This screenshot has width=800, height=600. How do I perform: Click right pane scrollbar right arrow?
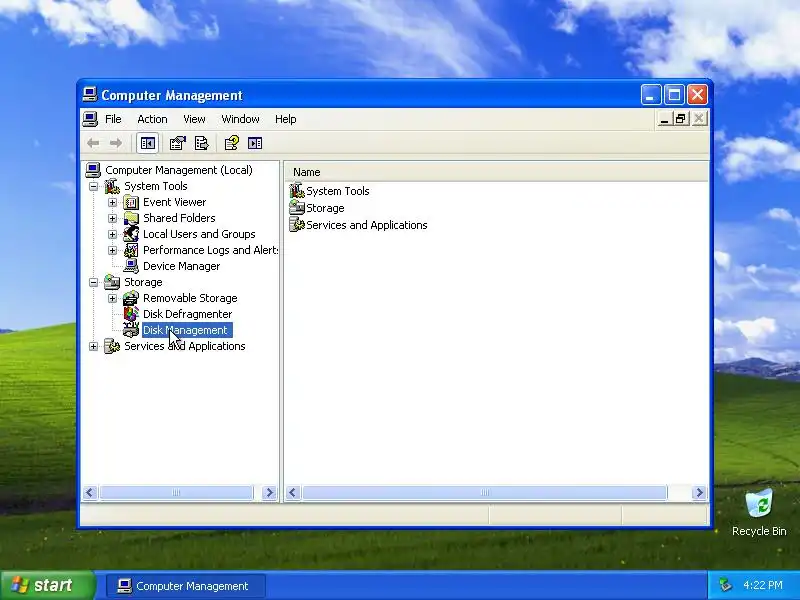[x=699, y=493]
